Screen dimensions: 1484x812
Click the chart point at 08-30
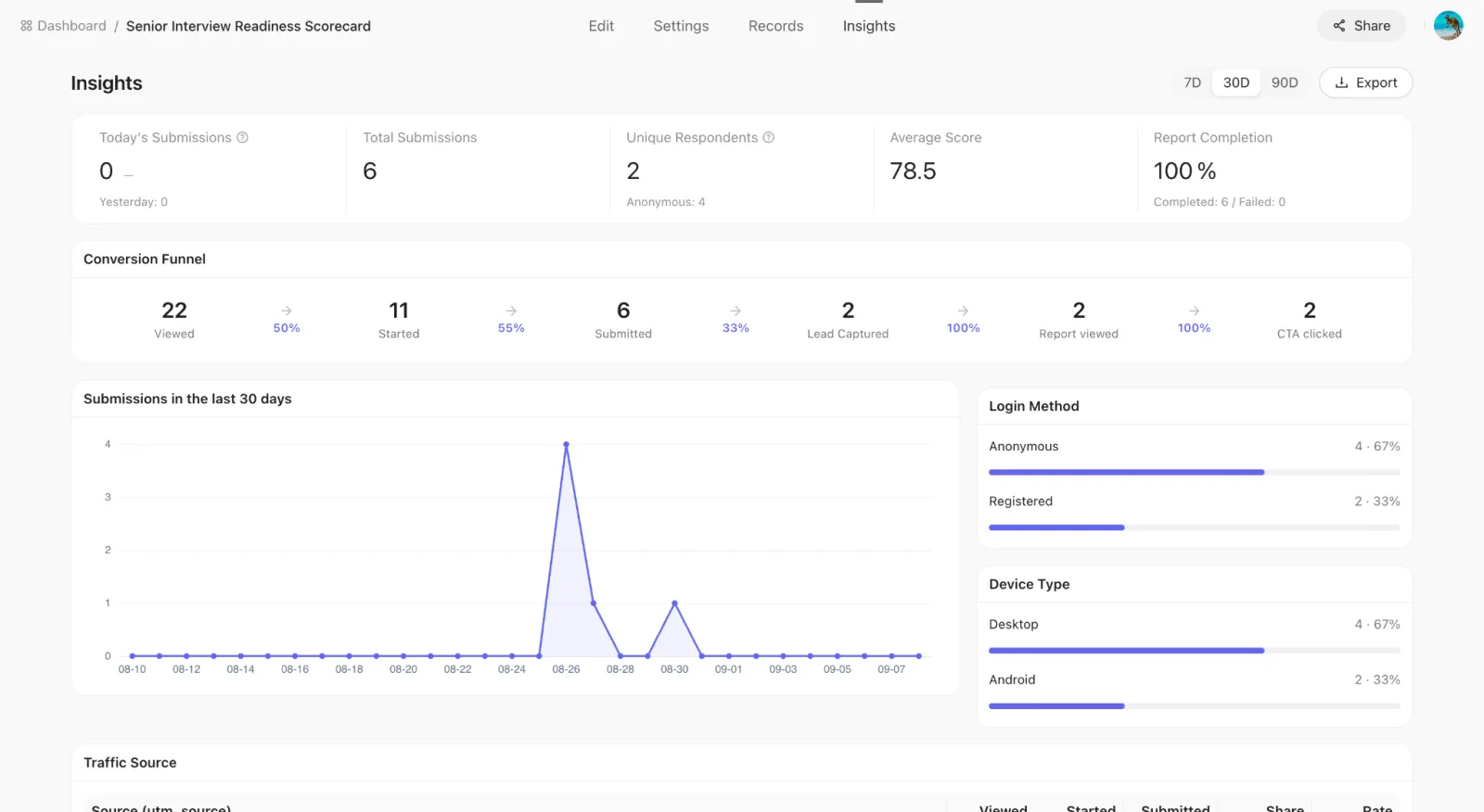pos(674,603)
